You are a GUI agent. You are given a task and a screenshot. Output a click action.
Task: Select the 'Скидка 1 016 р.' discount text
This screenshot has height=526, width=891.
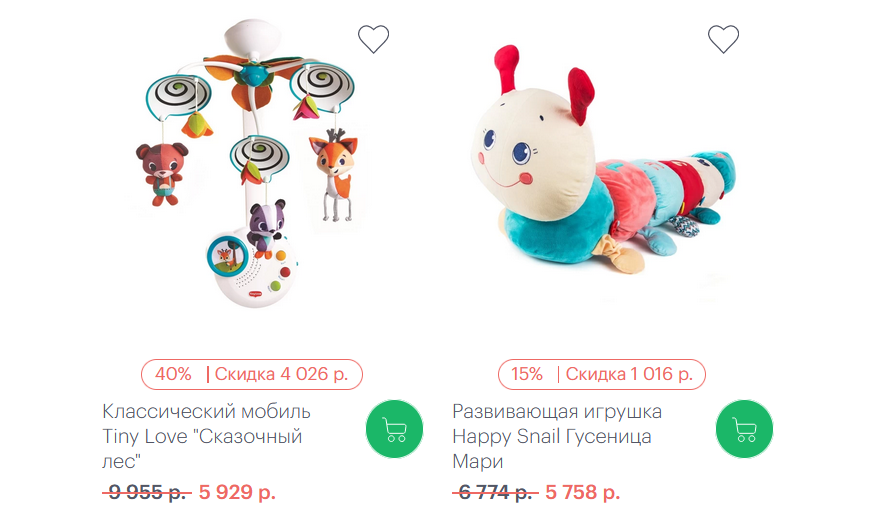[629, 374]
